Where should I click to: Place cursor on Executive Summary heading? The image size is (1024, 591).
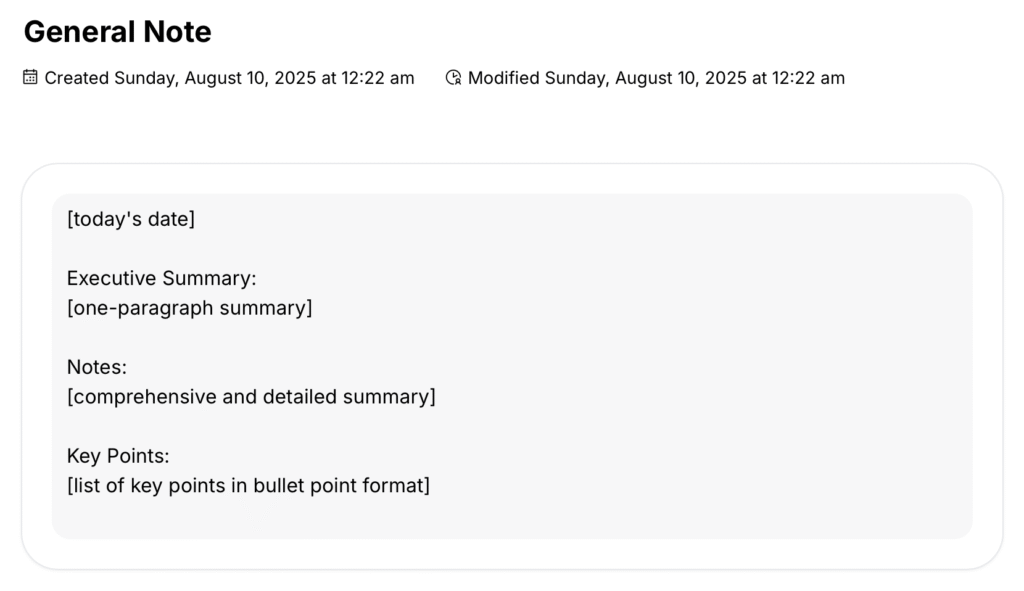click(161, 278)
